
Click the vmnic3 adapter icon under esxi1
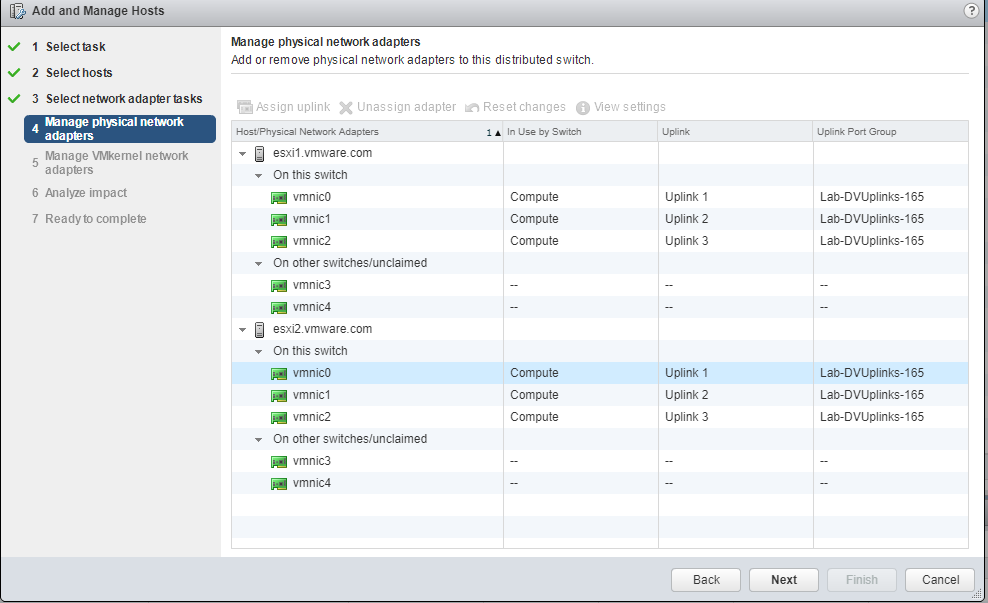coord(279,285)
